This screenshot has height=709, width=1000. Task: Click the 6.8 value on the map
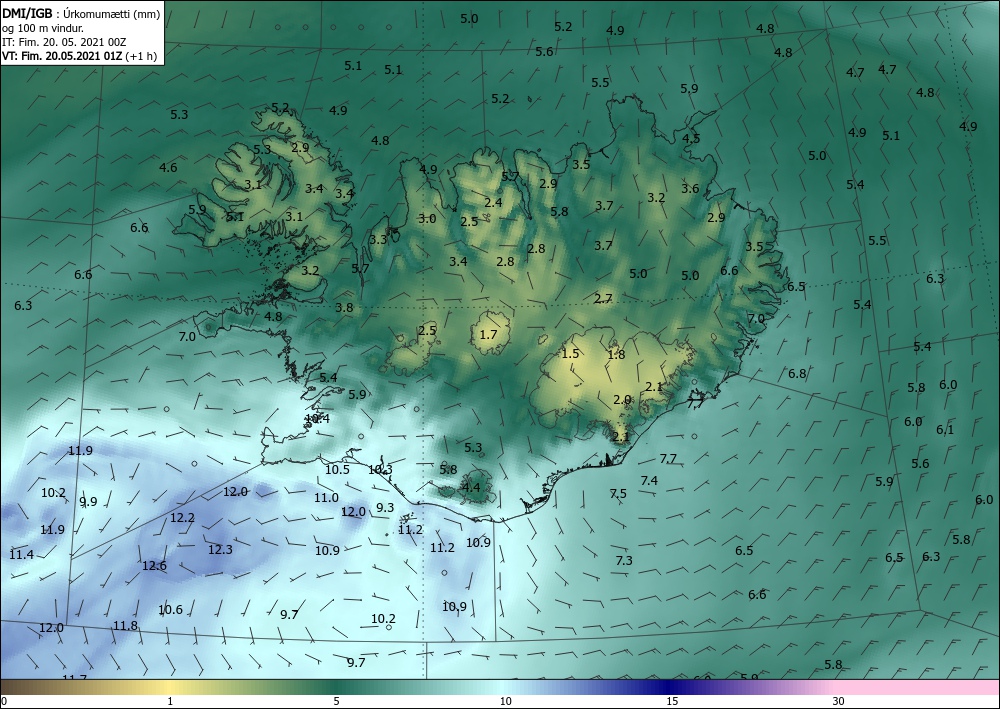[x=797, y=374]
